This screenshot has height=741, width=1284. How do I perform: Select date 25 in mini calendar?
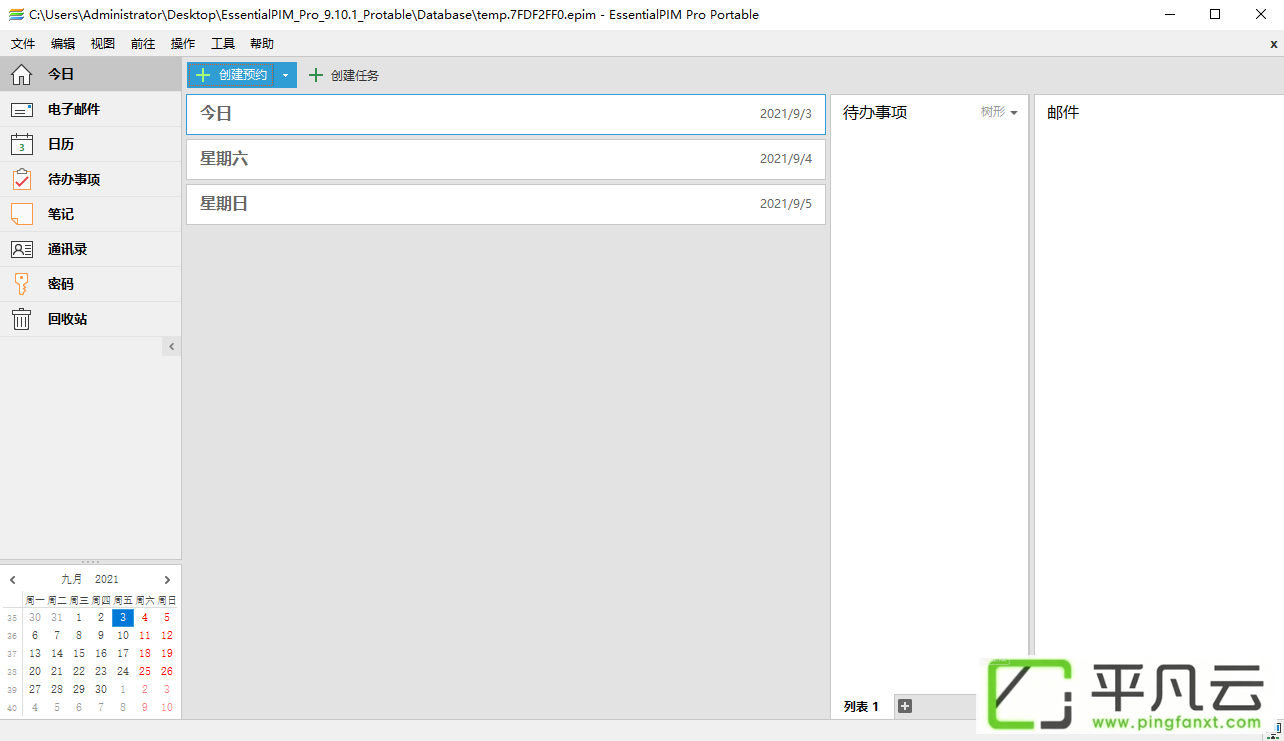[145, 672]
